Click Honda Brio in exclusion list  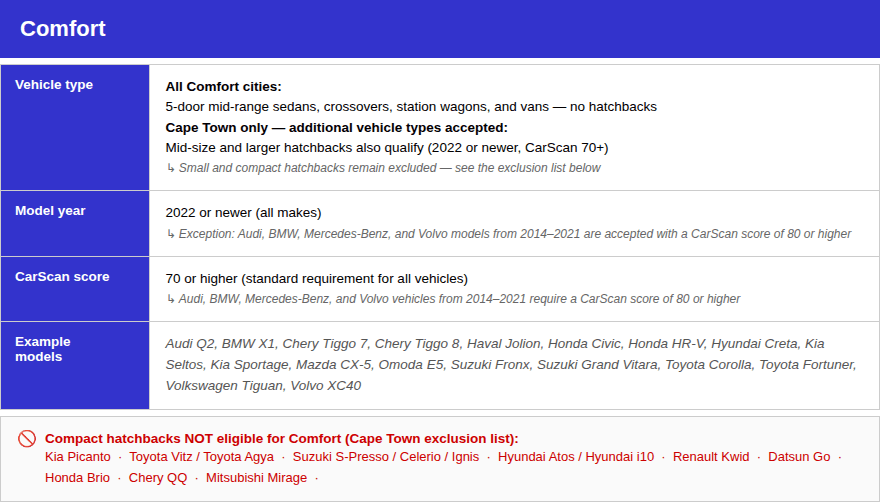(x=77, y=478)
